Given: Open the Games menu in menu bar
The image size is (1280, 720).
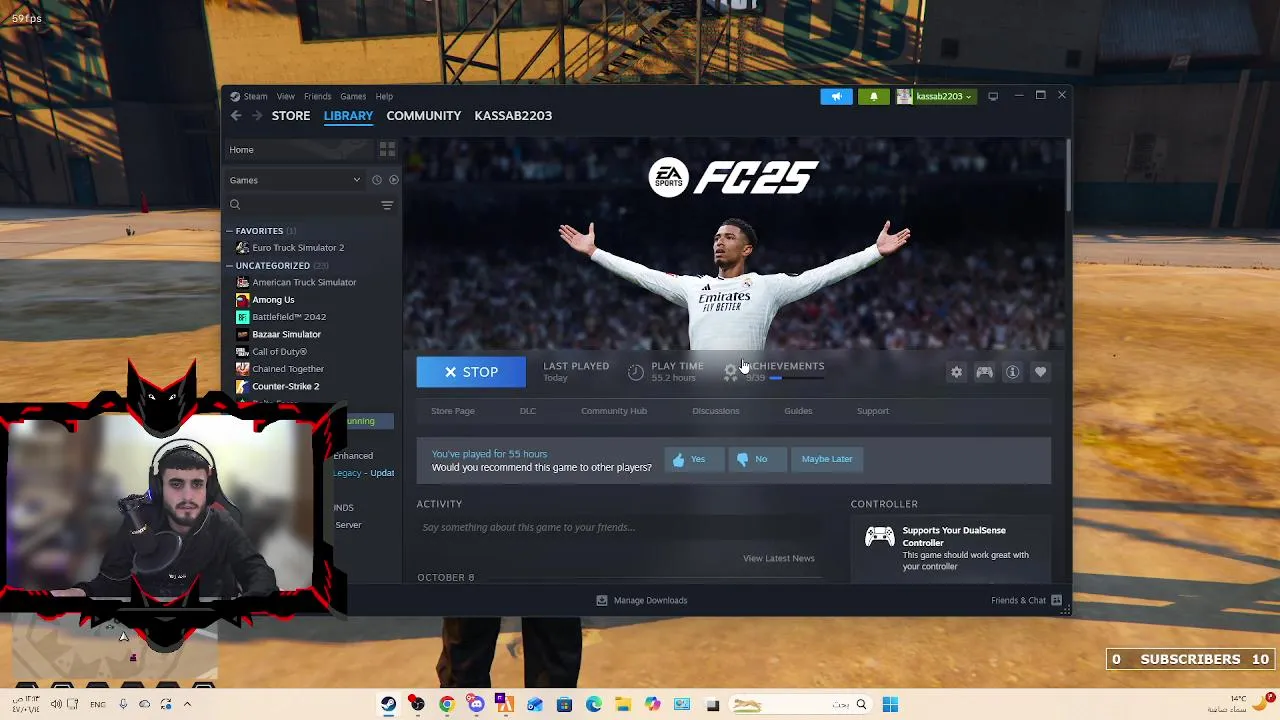Looking at the screenshot, I should point(353,96).
